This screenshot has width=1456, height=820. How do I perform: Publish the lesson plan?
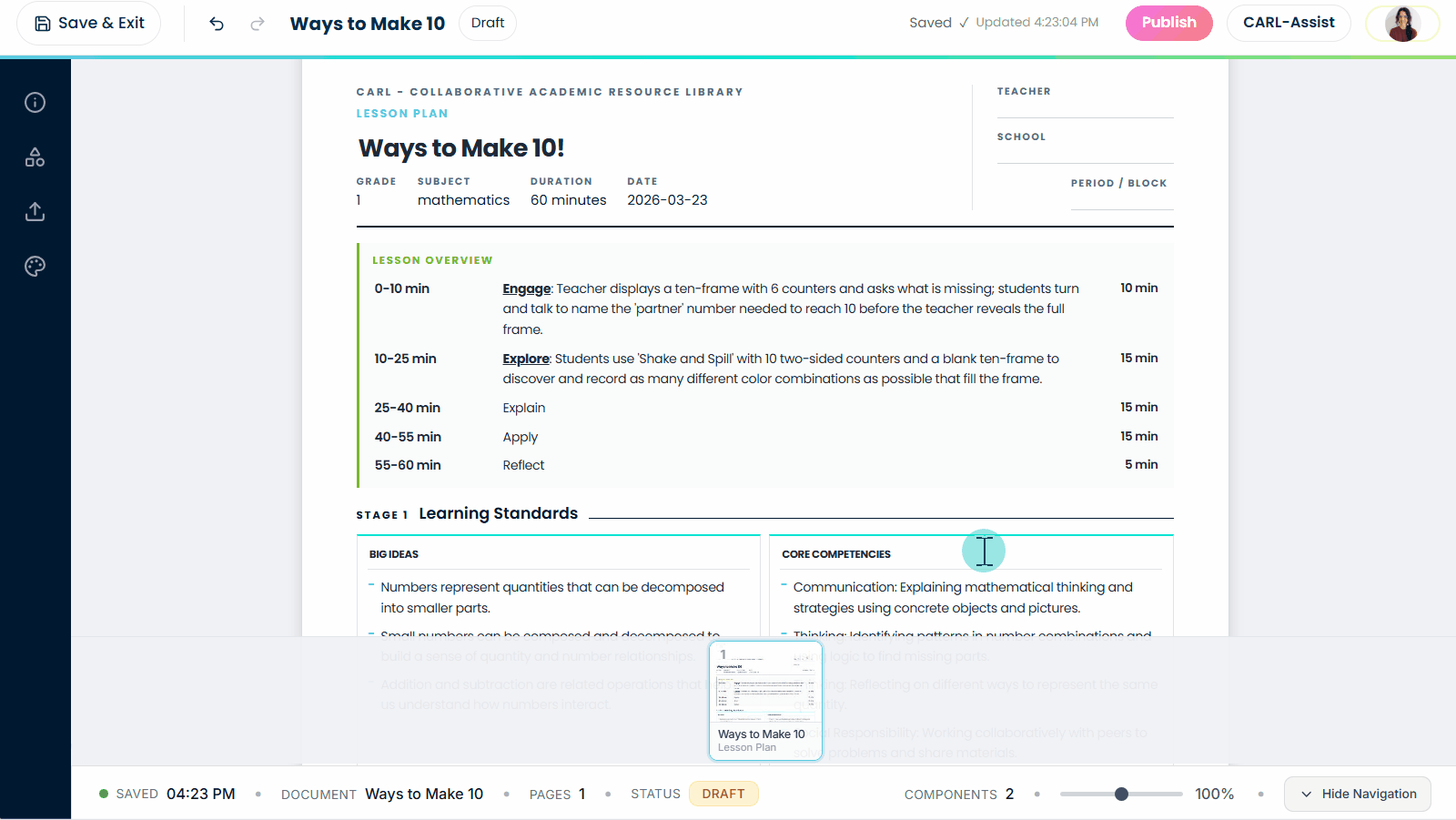[1168, 24]
